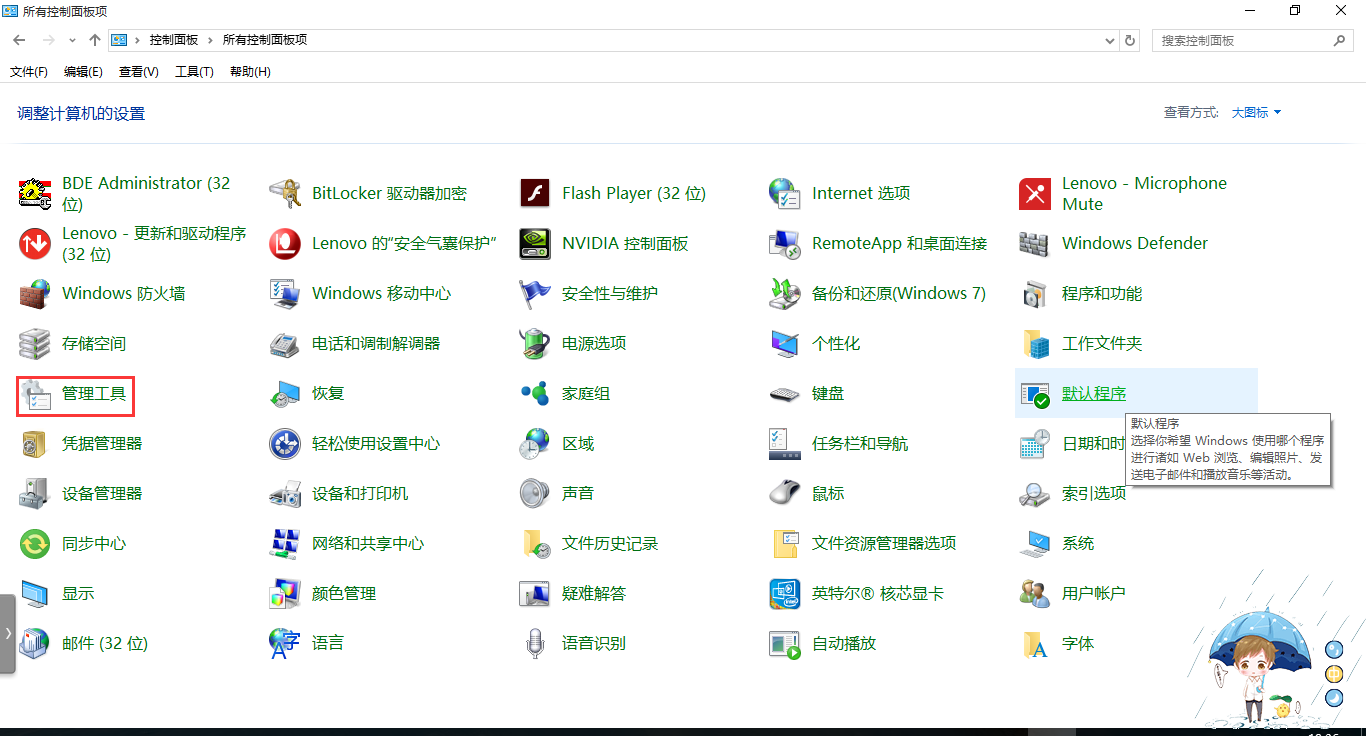Image resolution: width=1366 pixels, height=736 pixels.
Task: Open 语音识别 microphone icon
Action: point(535,643)
